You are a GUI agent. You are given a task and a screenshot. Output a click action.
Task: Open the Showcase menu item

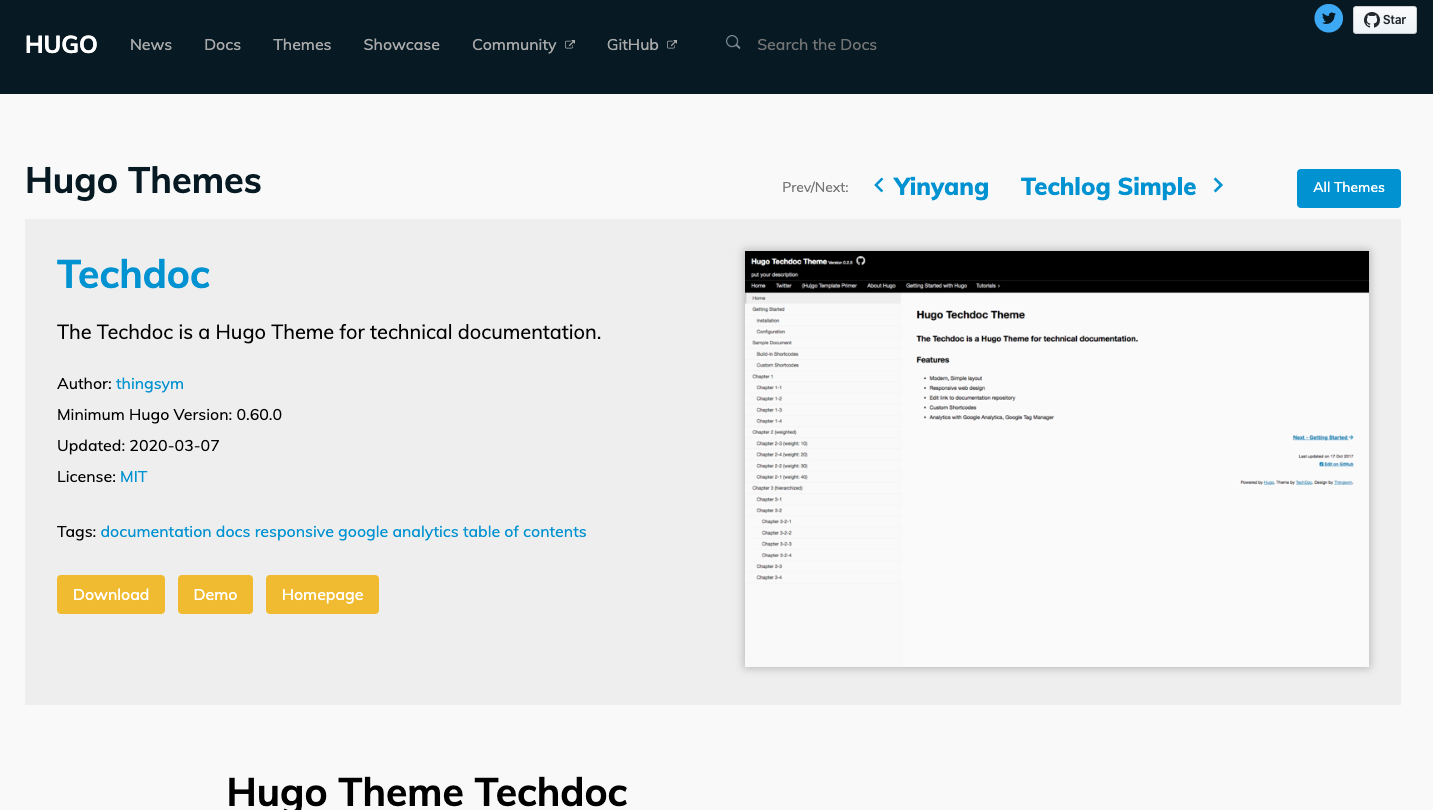(401, 45)
